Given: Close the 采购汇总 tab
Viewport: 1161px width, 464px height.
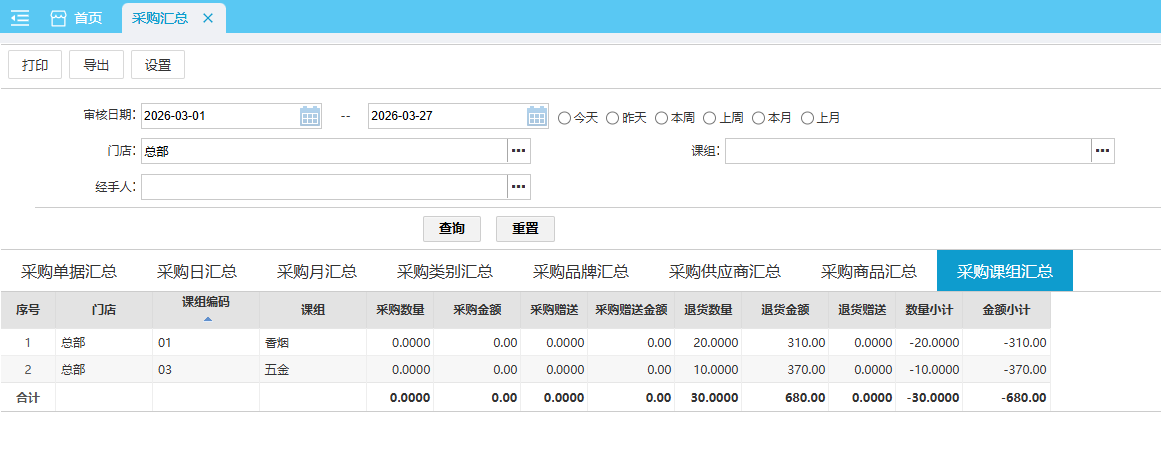Looking at the screenshot, I should pyautogui.click(x=208, y=18).
